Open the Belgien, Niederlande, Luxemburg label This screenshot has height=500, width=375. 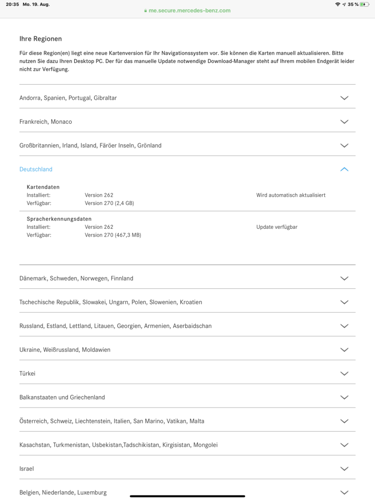point(63,492)
